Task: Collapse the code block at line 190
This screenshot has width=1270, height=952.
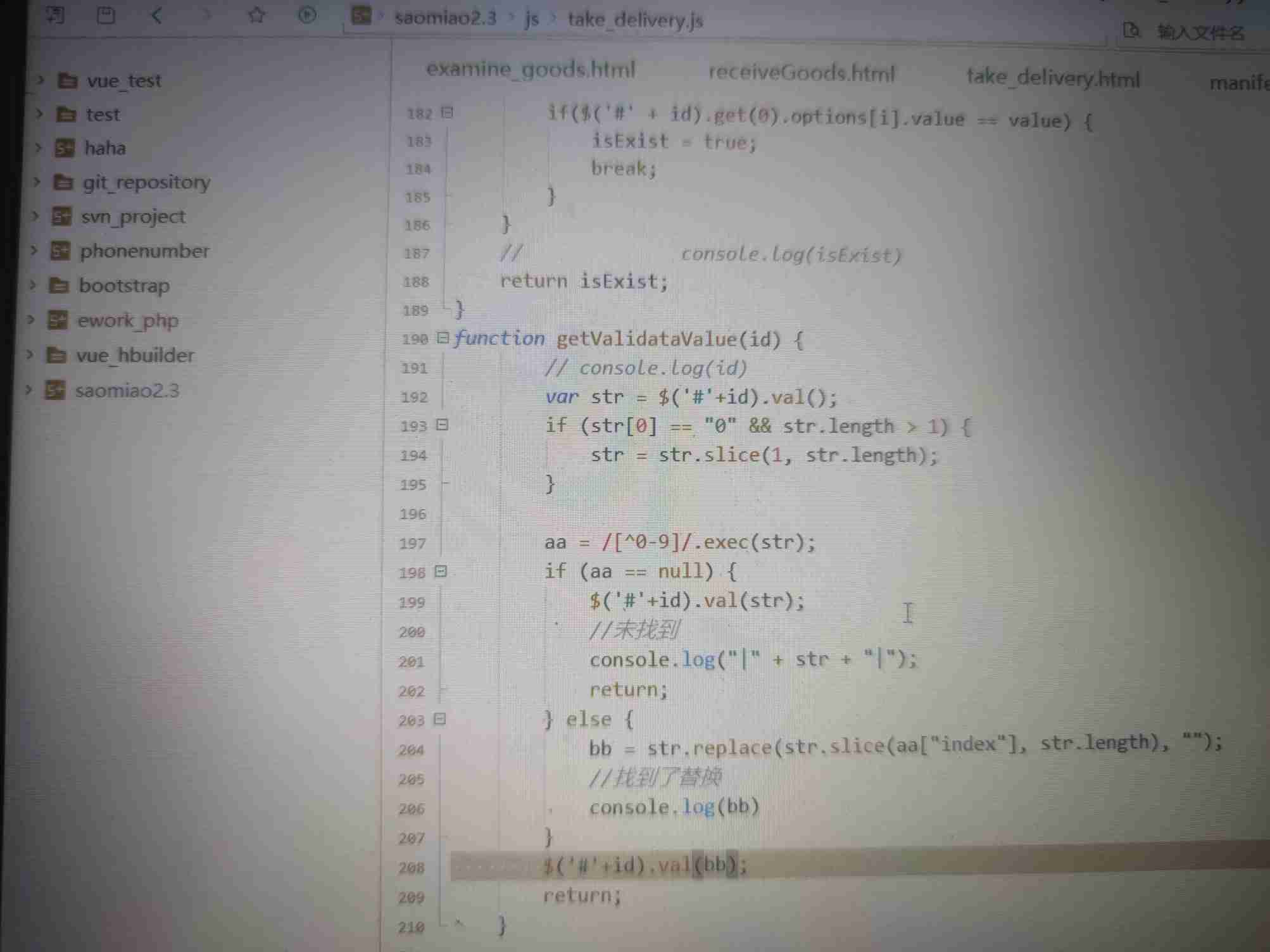Action: pyautogui.click(x=443, y=338)
